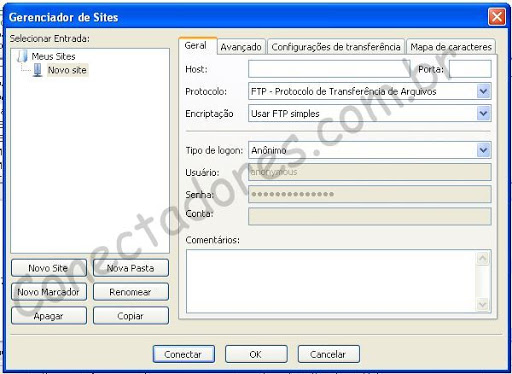Click the Meus Sites folder icon

[x=22, y=56]
